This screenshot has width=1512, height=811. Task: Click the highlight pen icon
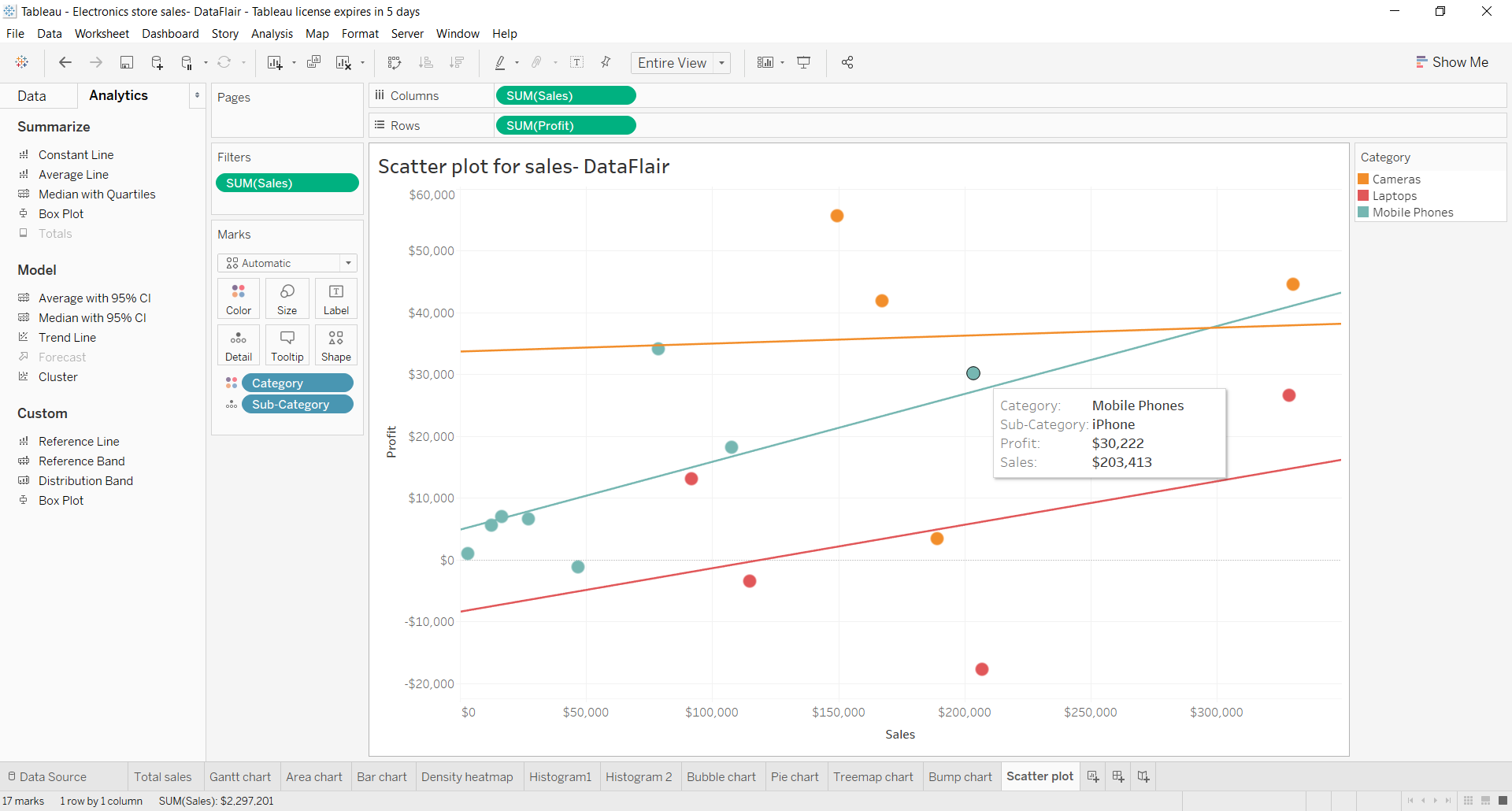point(500,62)
